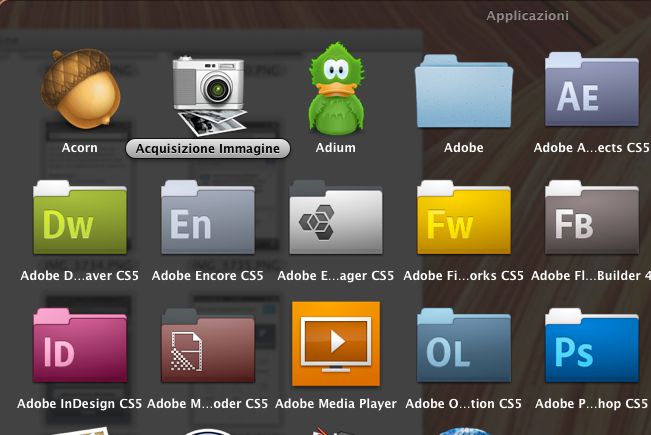Open the En Adobe Encore CS5 folder

(208, 217)
